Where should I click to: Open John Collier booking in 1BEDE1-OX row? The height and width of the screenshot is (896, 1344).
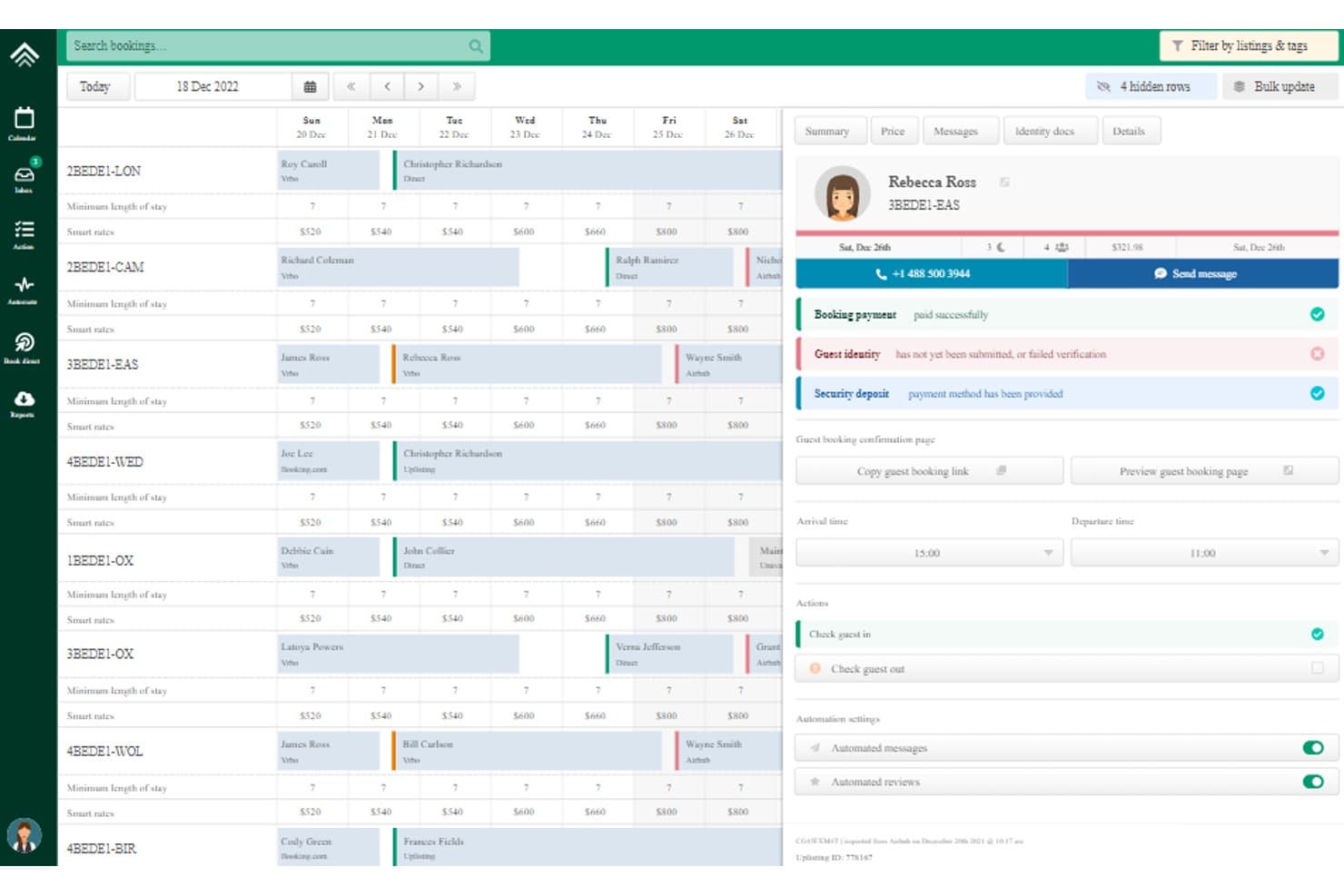click(563, 557)
